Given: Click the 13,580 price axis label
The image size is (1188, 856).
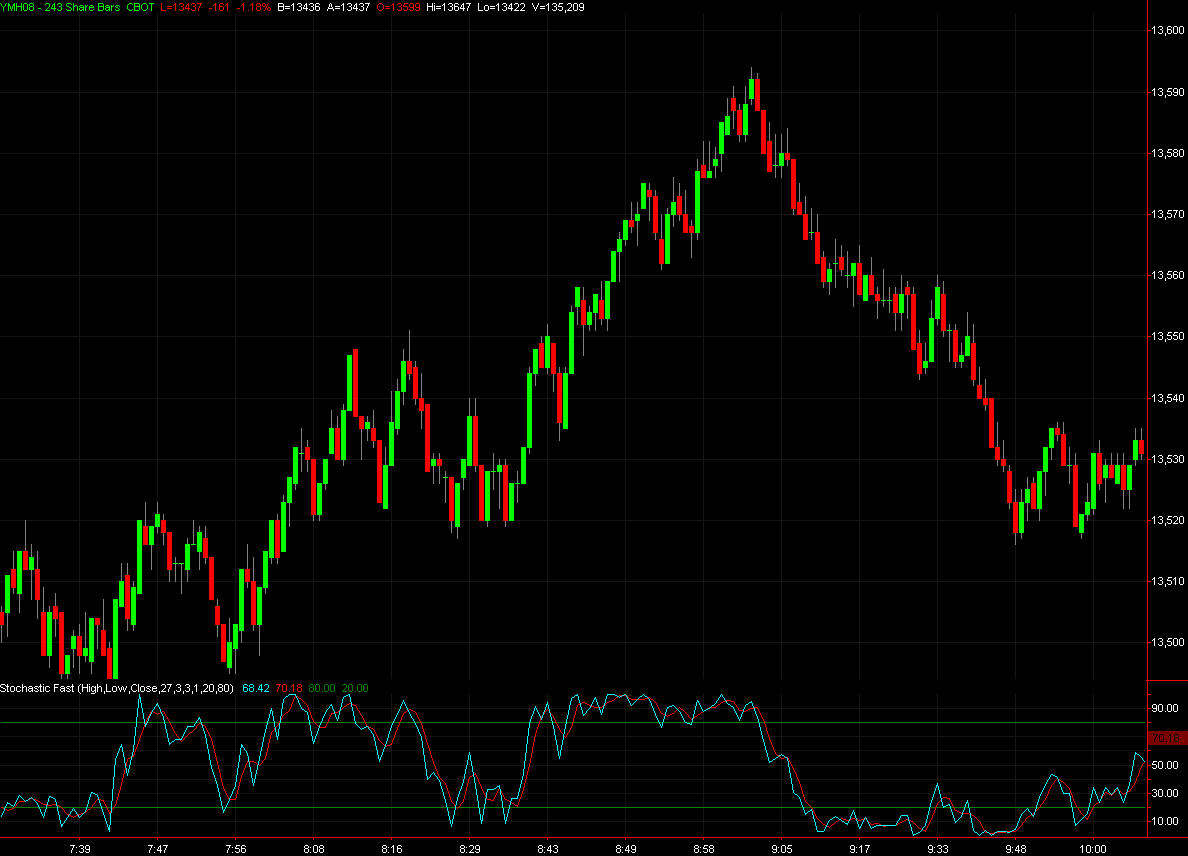Looking at the screenshot, I should point(1168,153).
